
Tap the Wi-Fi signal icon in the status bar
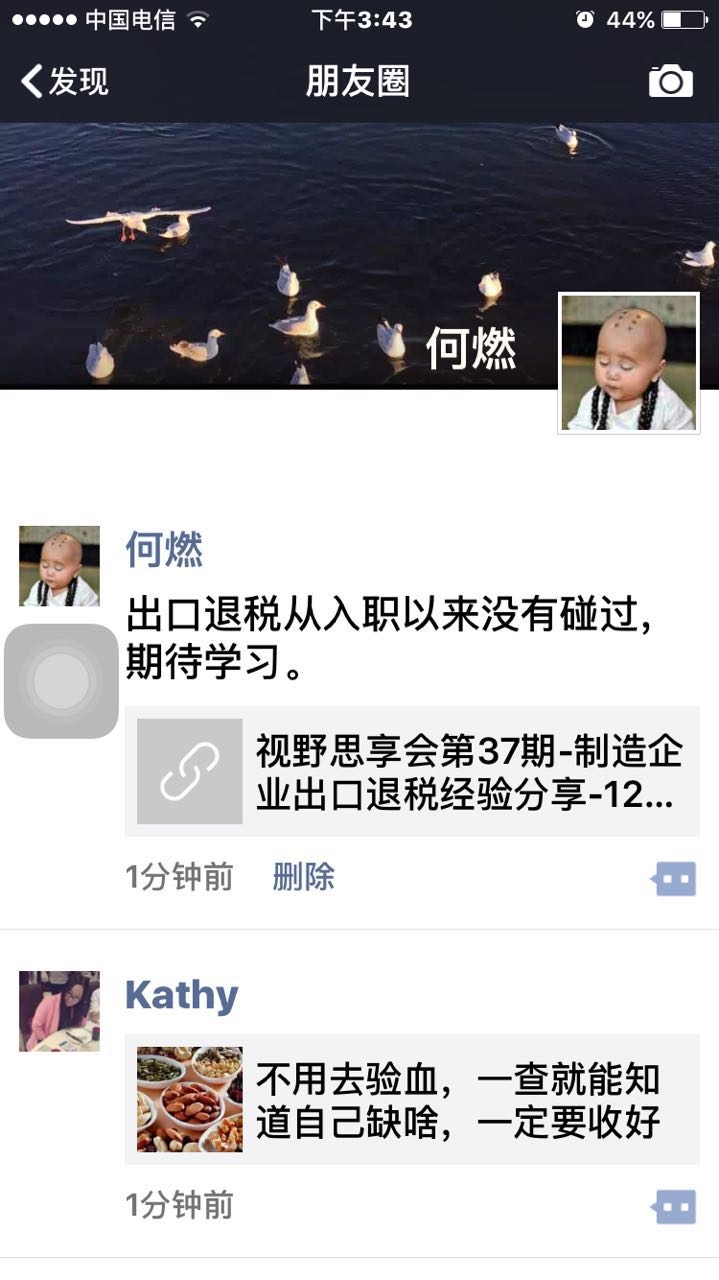pos(197,20)
